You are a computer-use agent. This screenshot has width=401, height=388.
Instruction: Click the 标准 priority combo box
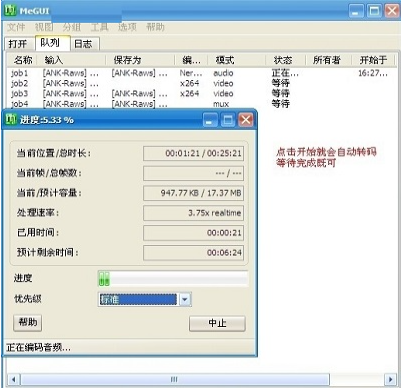point(145,299)
